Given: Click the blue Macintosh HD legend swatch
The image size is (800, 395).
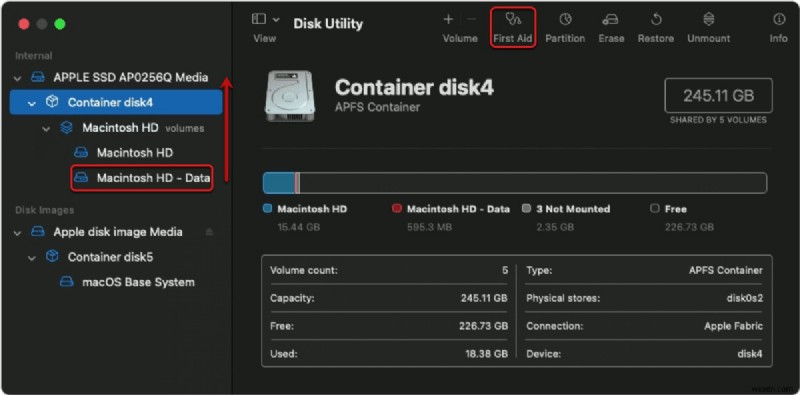Looking at the screenshot, I should pos(267,209).
